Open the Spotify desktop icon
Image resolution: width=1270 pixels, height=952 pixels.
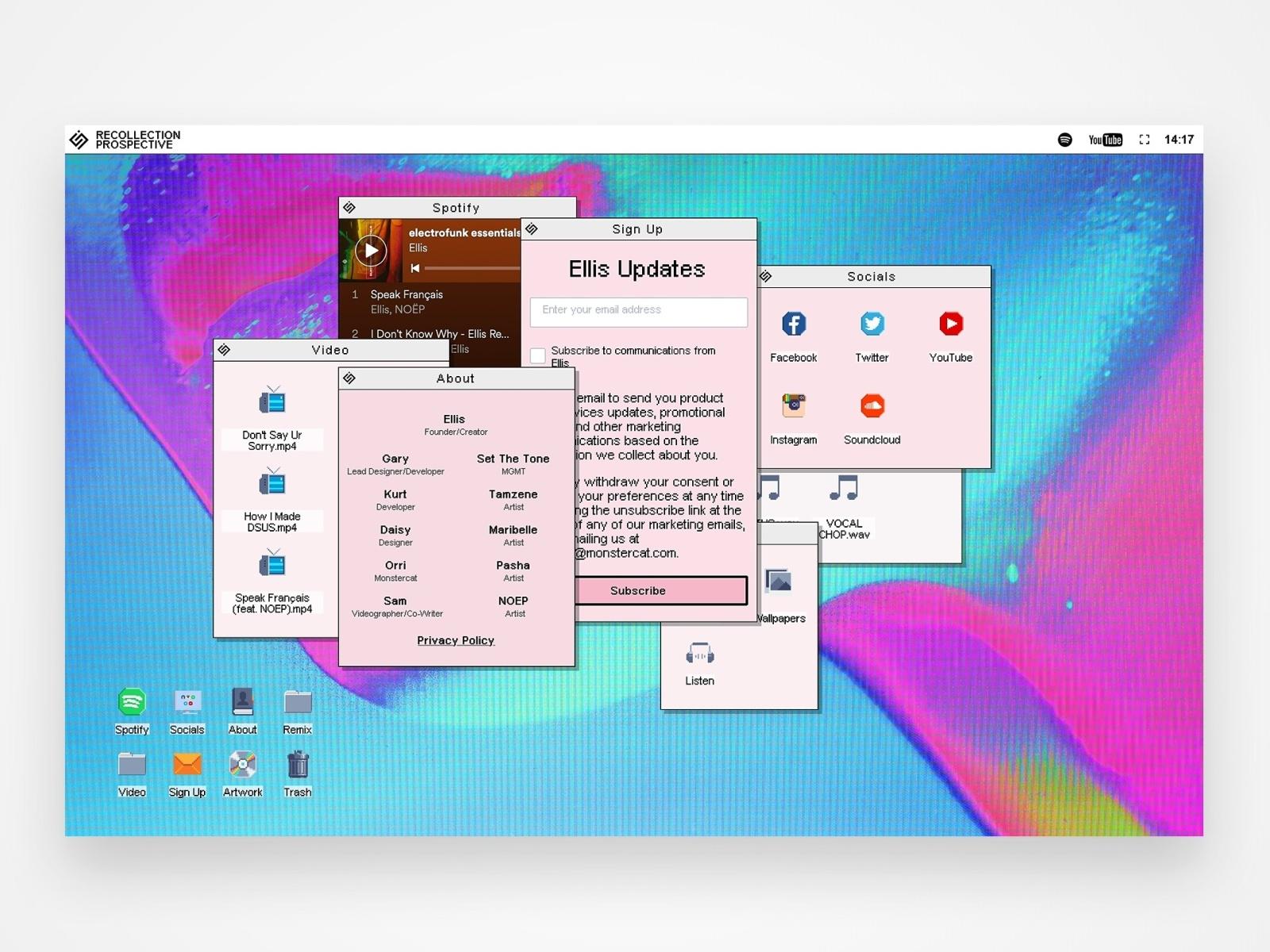(132, 703)
